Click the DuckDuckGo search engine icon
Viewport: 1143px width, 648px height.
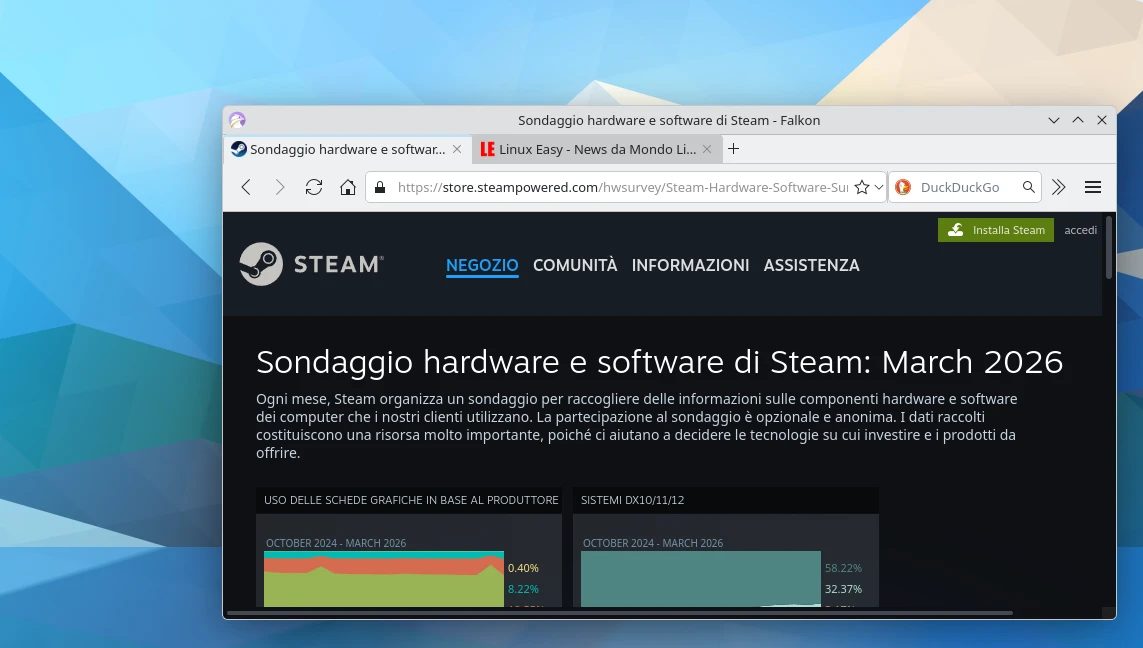click(x=902, y=187)
